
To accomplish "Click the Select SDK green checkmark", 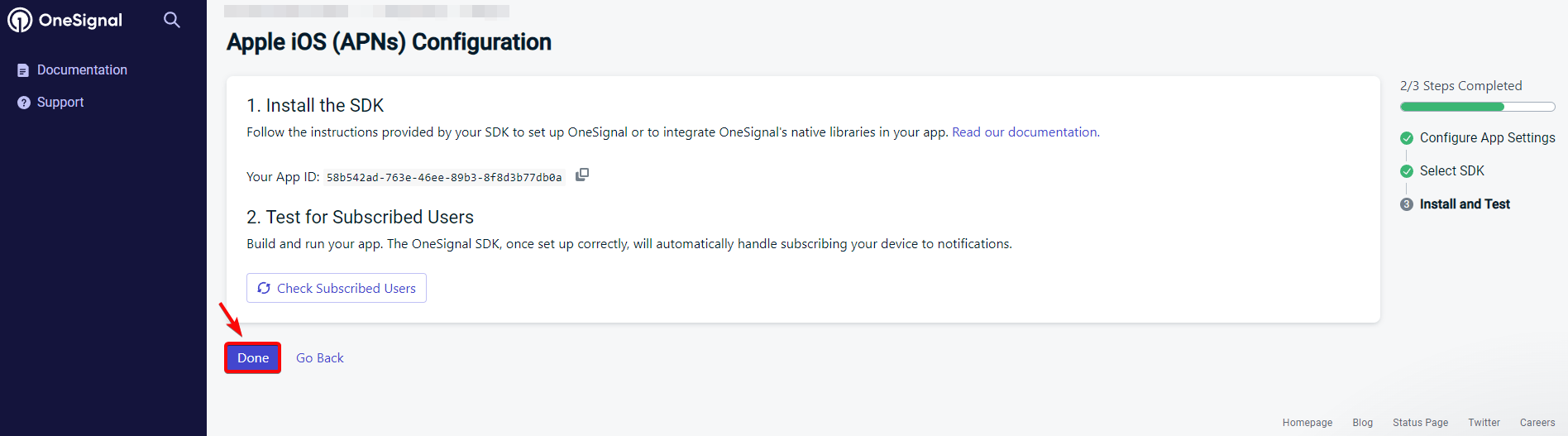I will (1407, 171).
